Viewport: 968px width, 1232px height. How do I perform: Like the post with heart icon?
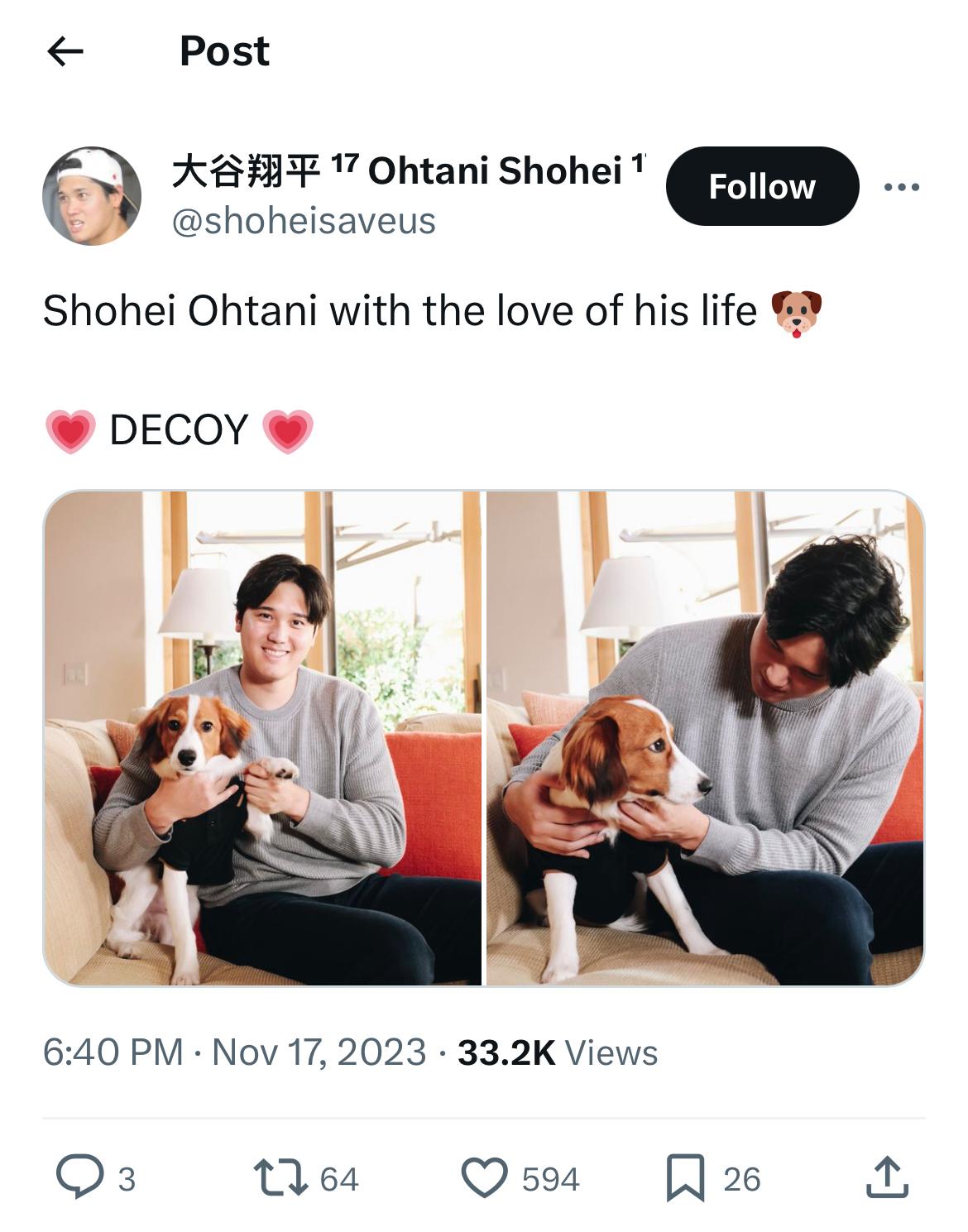coord(484,1178)
